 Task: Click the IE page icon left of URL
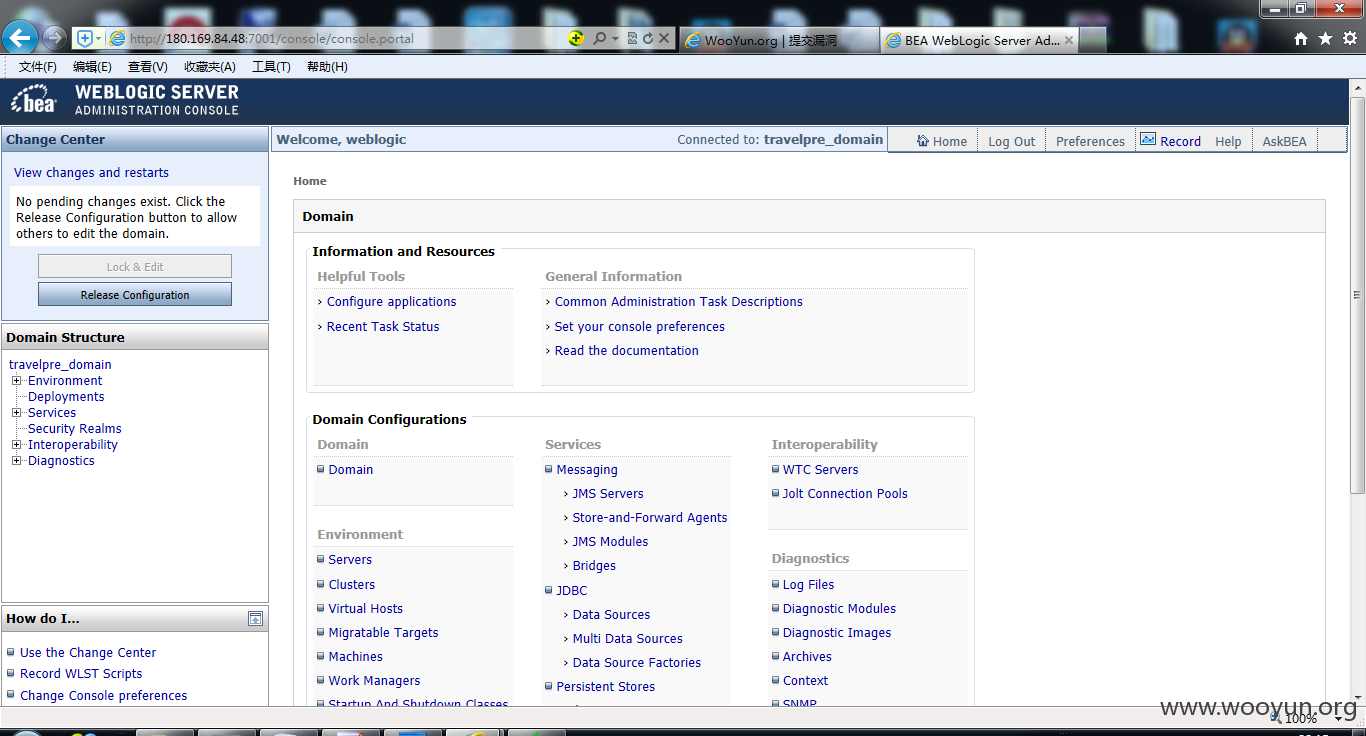[x=117, y=38]
